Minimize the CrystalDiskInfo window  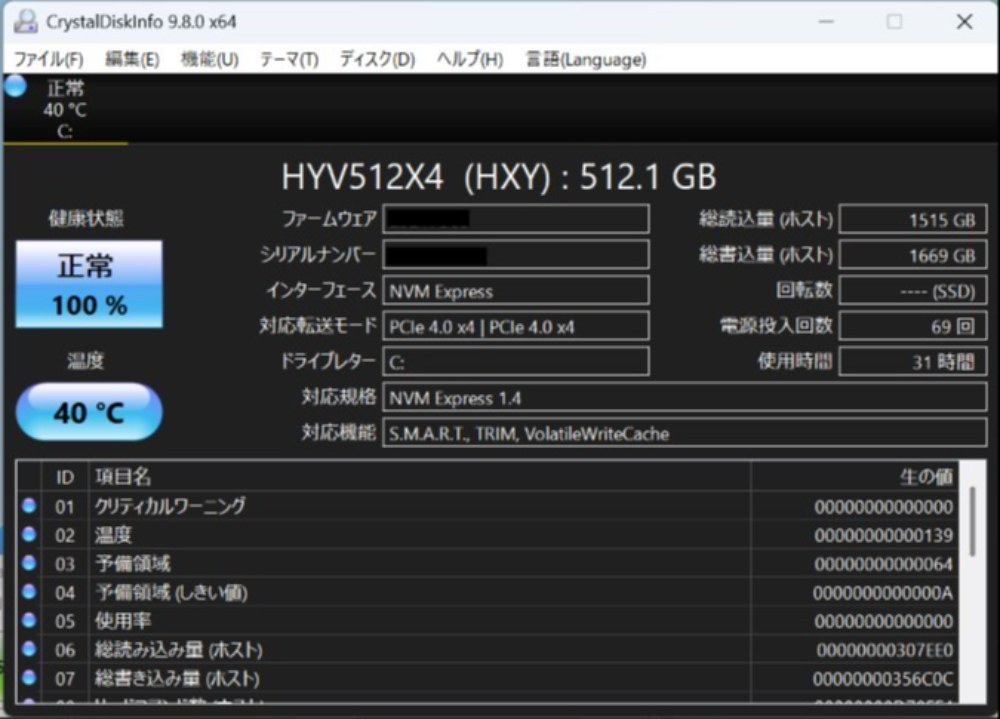pyautogui.click(x=826, y=22)
